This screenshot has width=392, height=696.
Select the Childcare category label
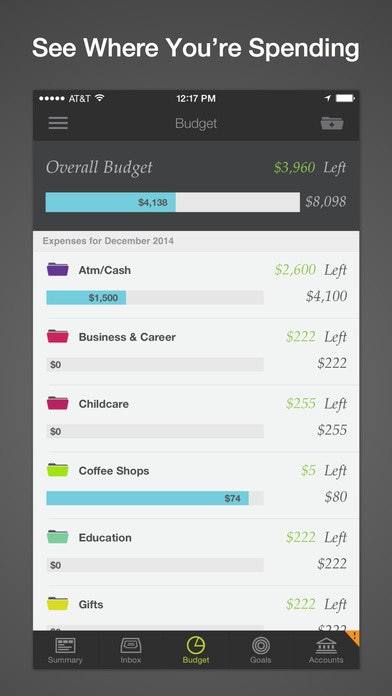point(103,404)
